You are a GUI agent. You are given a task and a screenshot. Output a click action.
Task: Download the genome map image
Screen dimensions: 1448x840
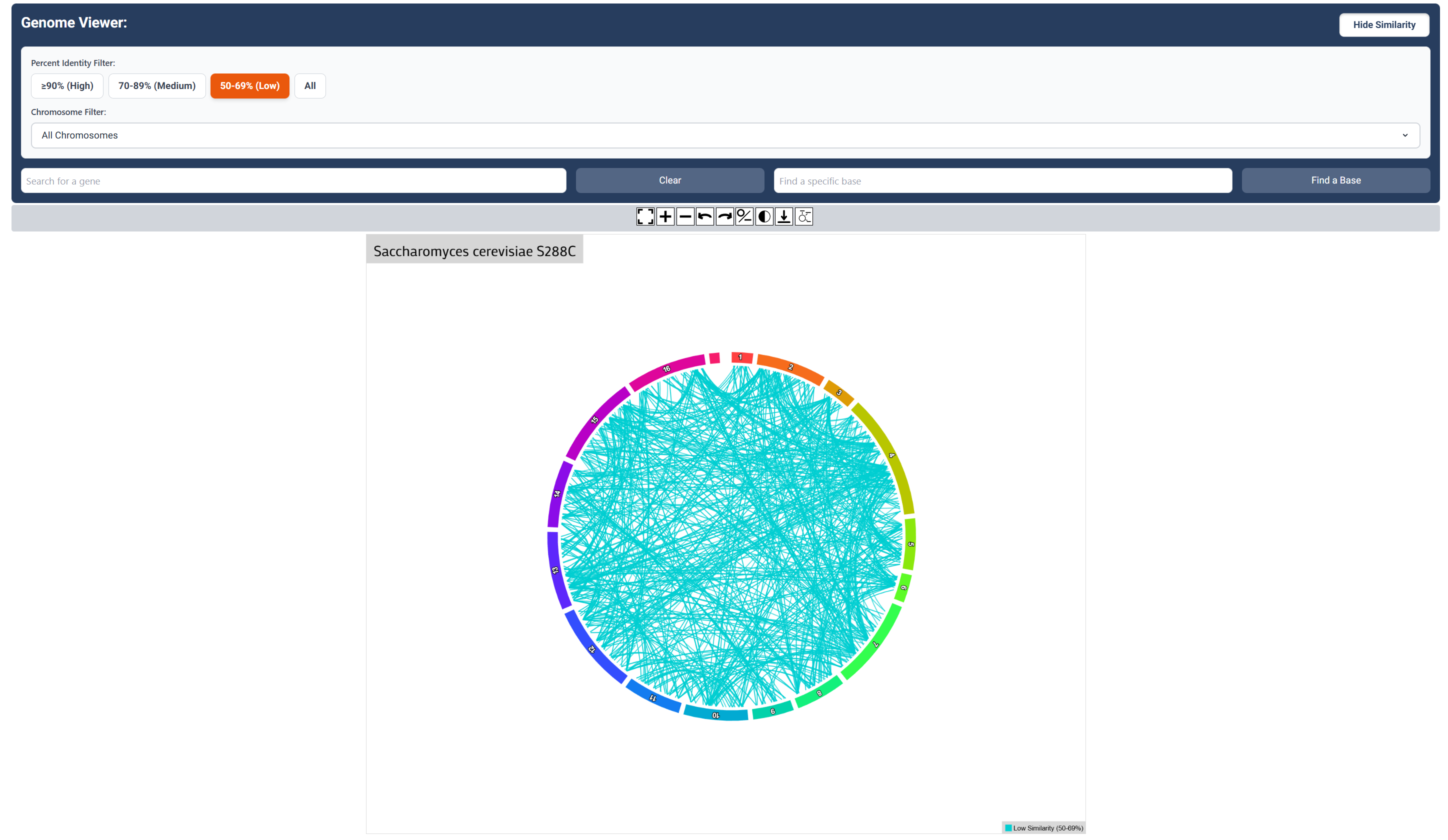(784, 216)
